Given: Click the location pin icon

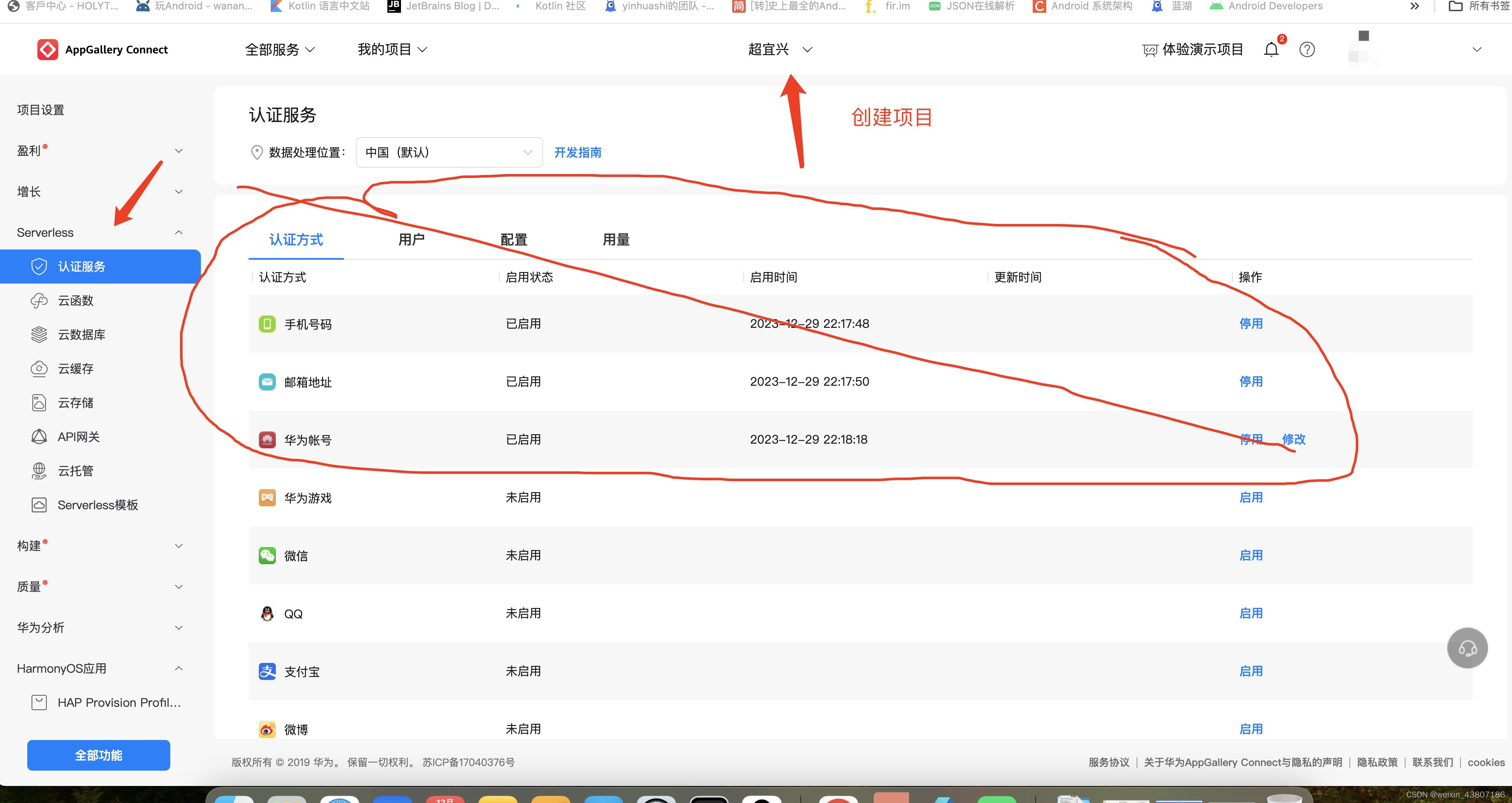Looking at the screenshot, I should pyautogui.click(x=257, y=152).
